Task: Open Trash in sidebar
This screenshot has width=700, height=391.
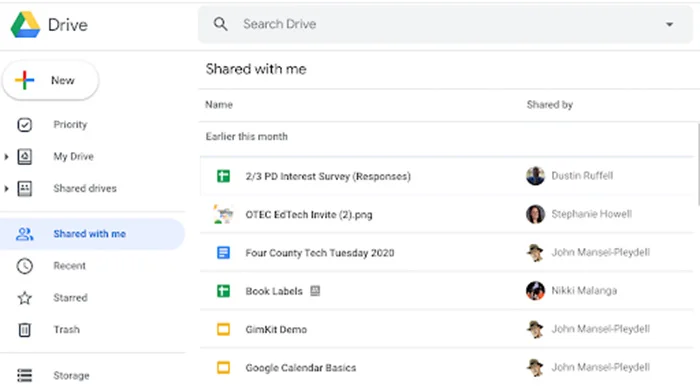Action: click(x=67, y=329)
